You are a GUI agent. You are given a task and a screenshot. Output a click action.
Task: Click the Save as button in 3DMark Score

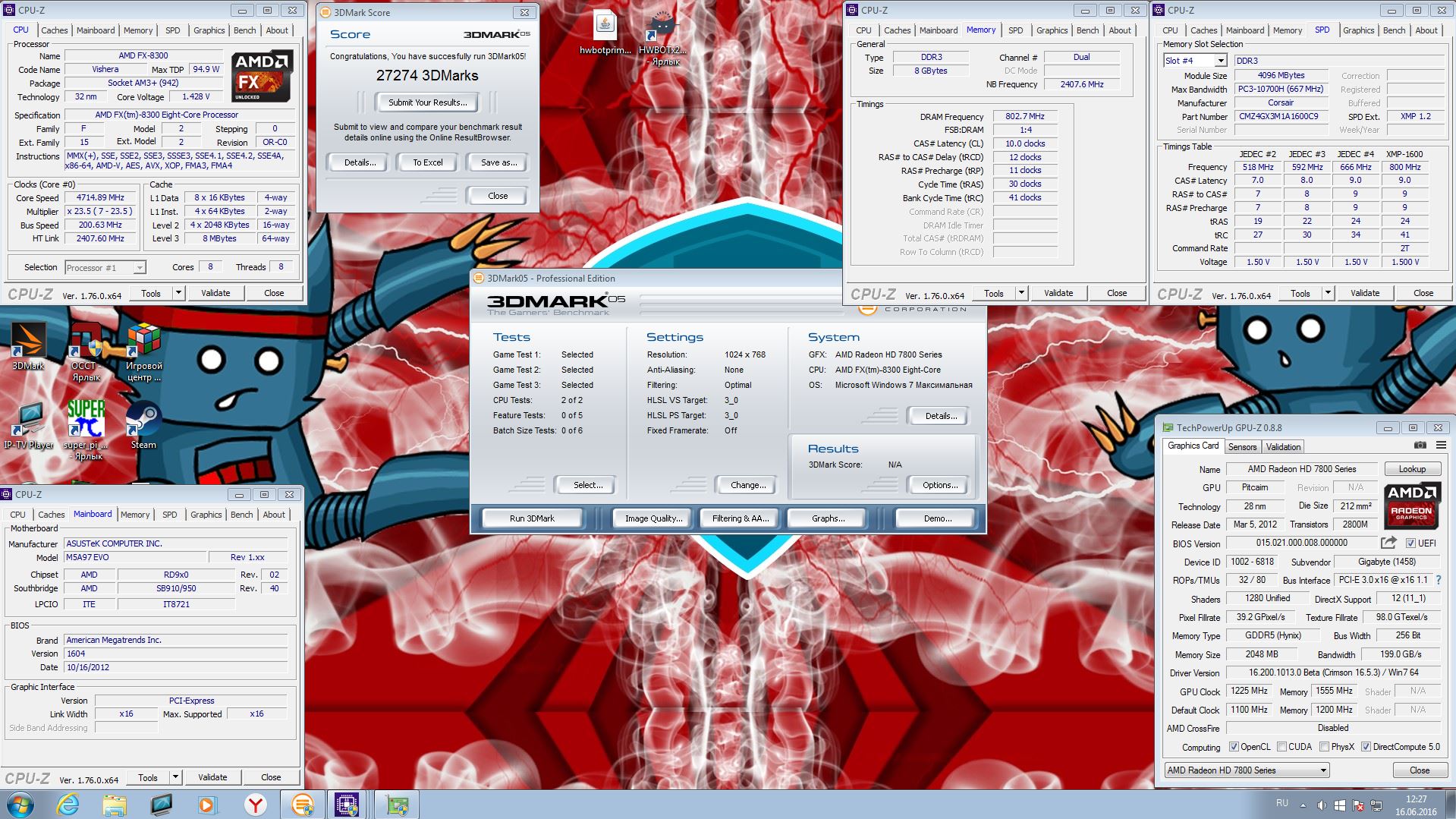[x=498, y=162]
